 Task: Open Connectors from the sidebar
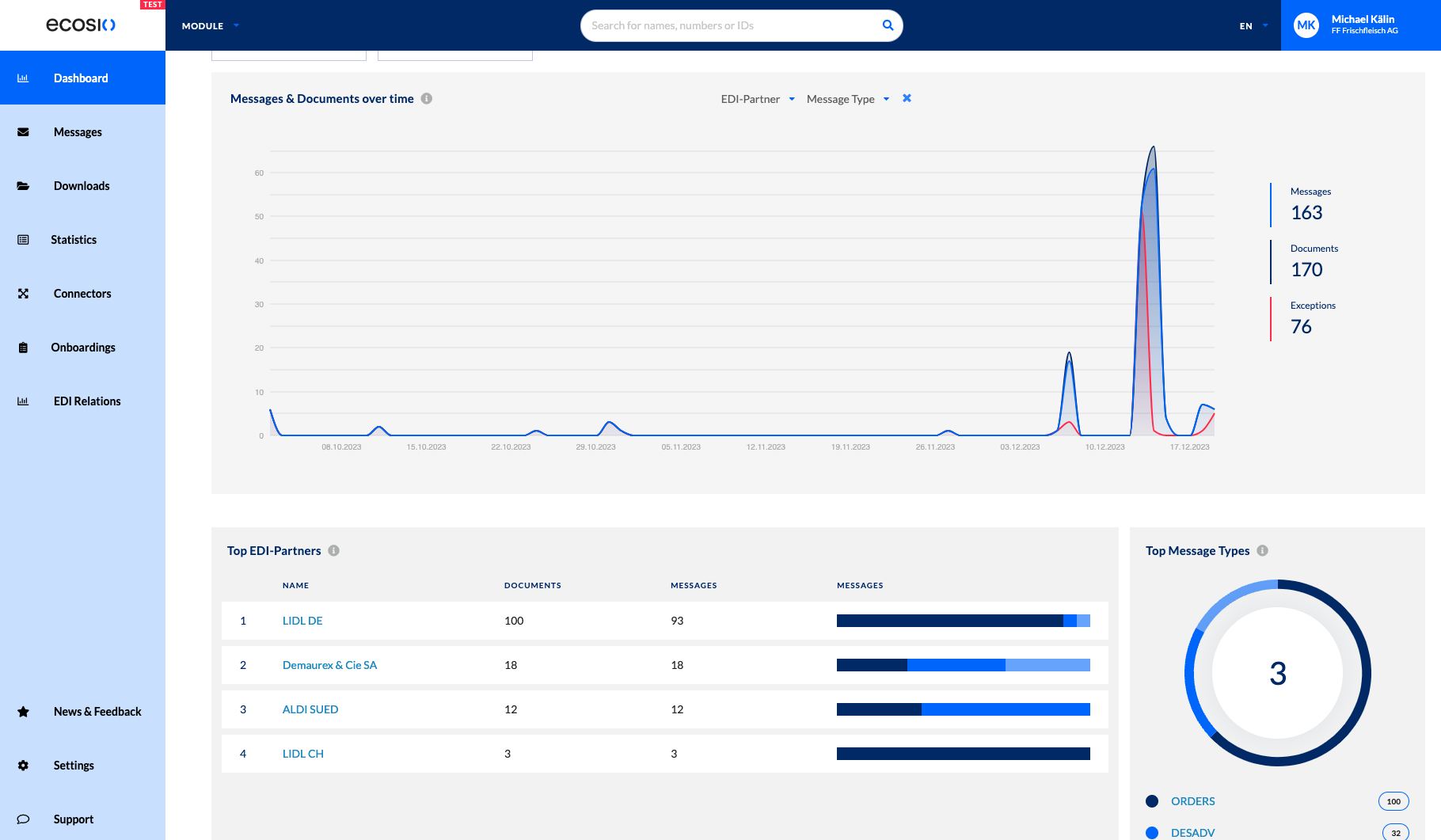coord(82,294)
